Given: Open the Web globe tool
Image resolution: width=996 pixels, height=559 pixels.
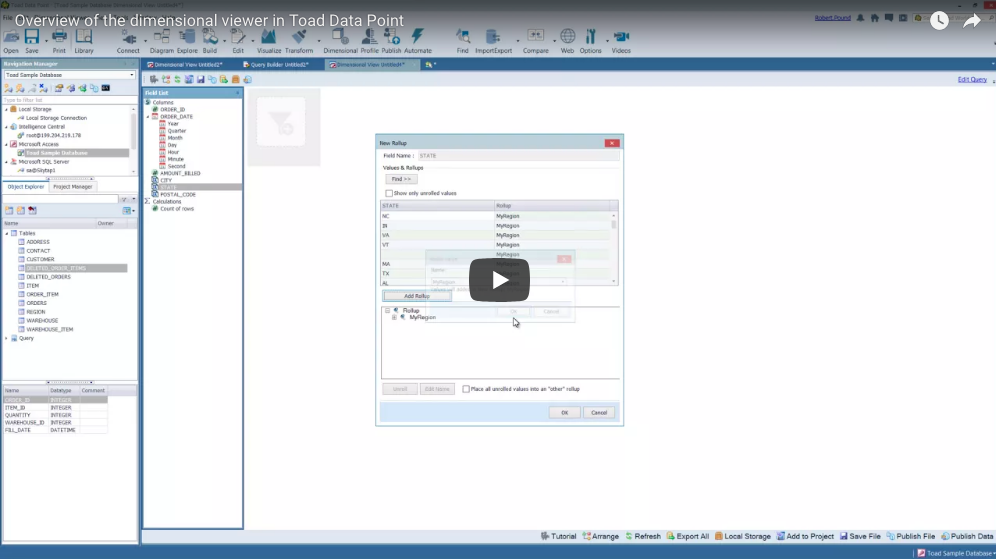Looking at the screenshot, I should pos(567,40).
